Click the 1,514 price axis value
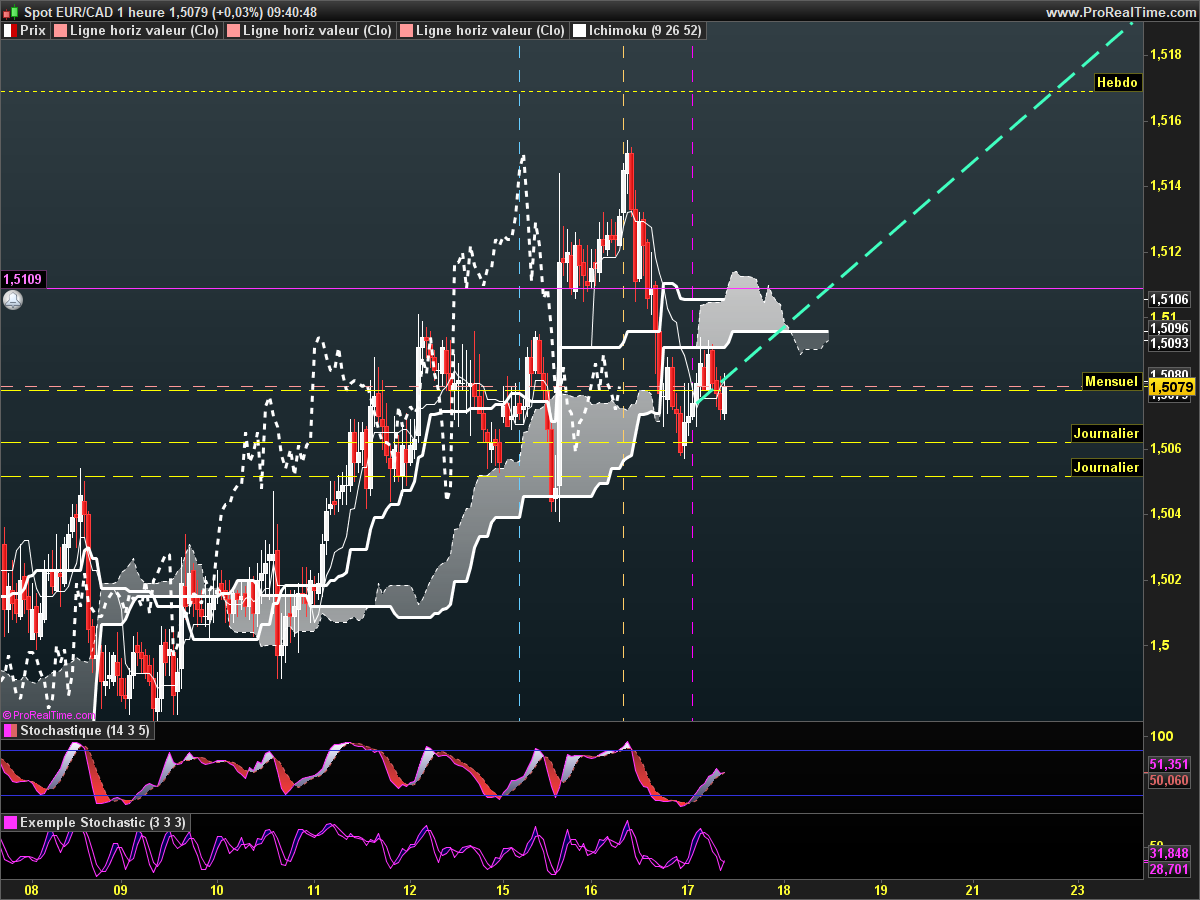Screen dimensions: 1200x900 [1166, 185]
